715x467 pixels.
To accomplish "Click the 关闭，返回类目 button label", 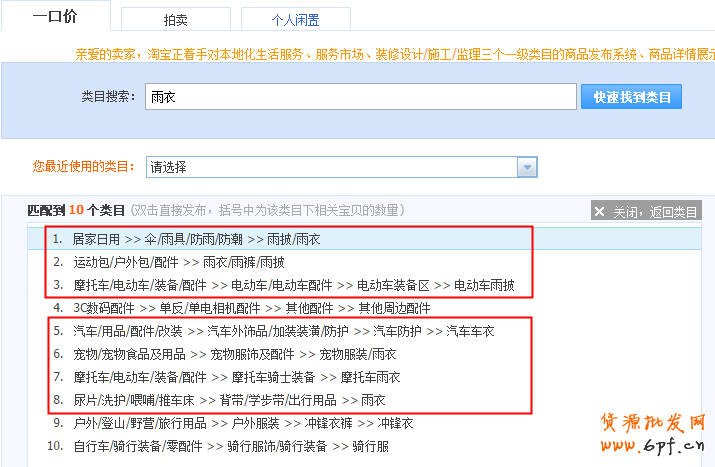I will coord(655,211).
